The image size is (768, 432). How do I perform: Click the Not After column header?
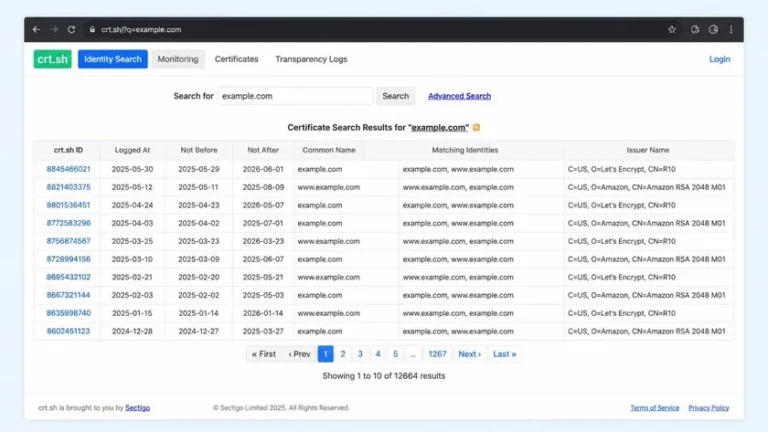click(263, 150)
